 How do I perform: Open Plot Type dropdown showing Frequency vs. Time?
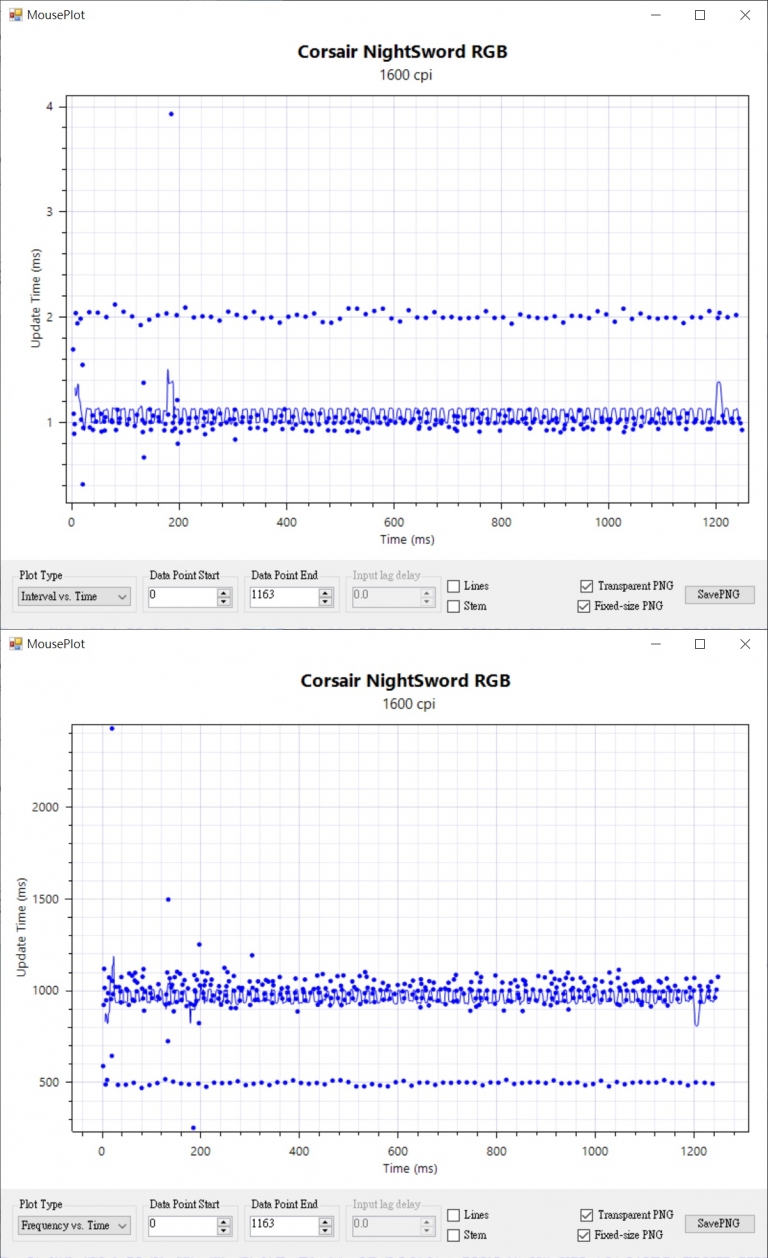75,1226
